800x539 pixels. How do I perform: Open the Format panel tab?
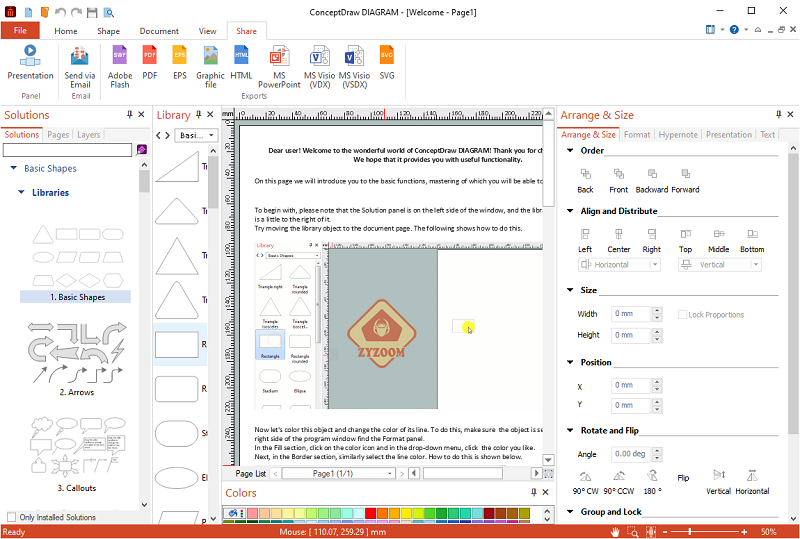pyautogui.click(x=637, y=135)
